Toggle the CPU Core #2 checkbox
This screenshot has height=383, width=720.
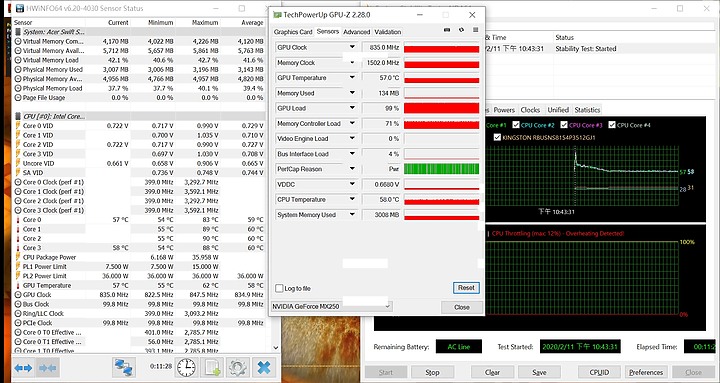516,125
